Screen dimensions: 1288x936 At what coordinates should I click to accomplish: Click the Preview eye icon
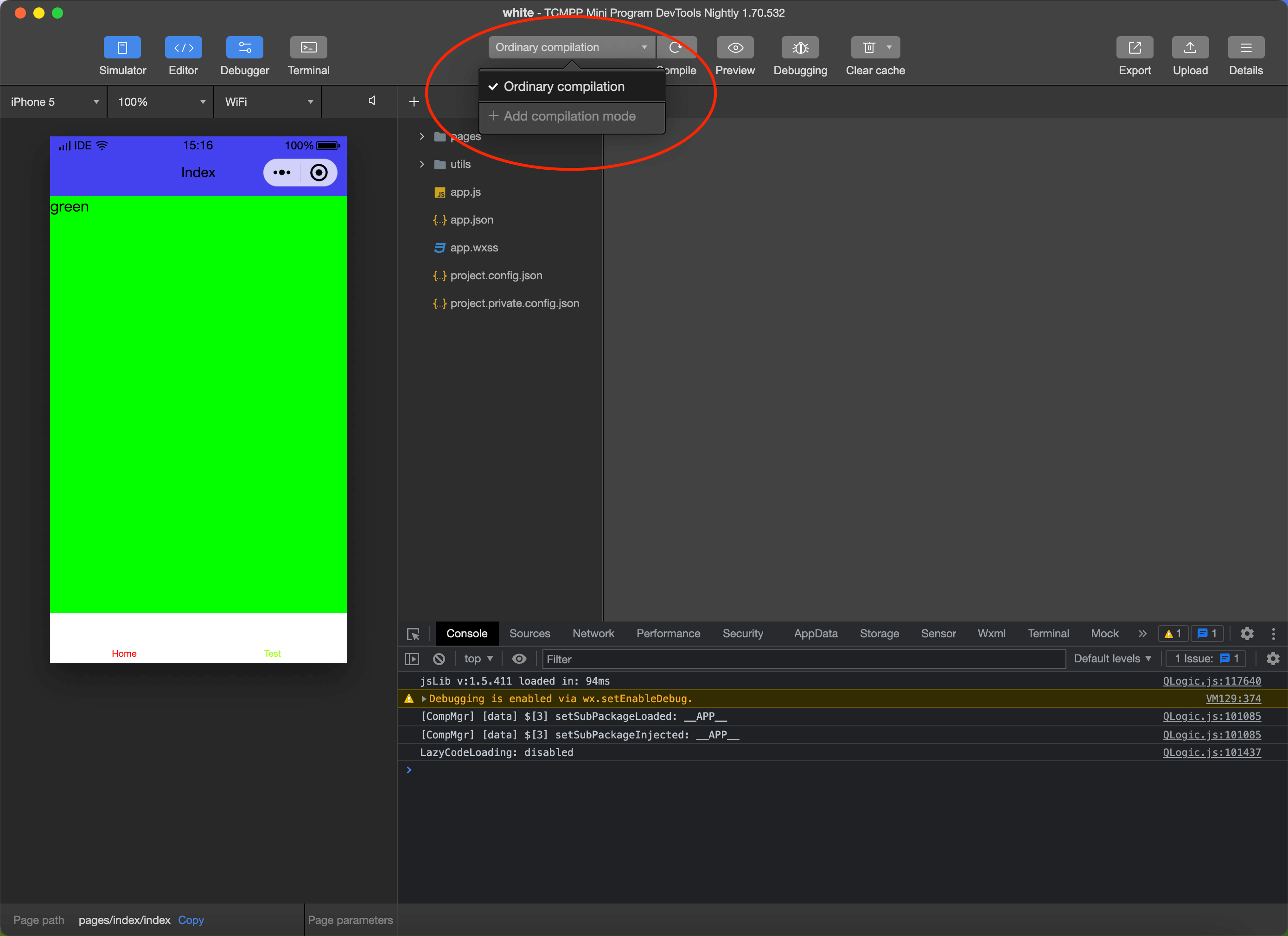(x=735, y=48)
